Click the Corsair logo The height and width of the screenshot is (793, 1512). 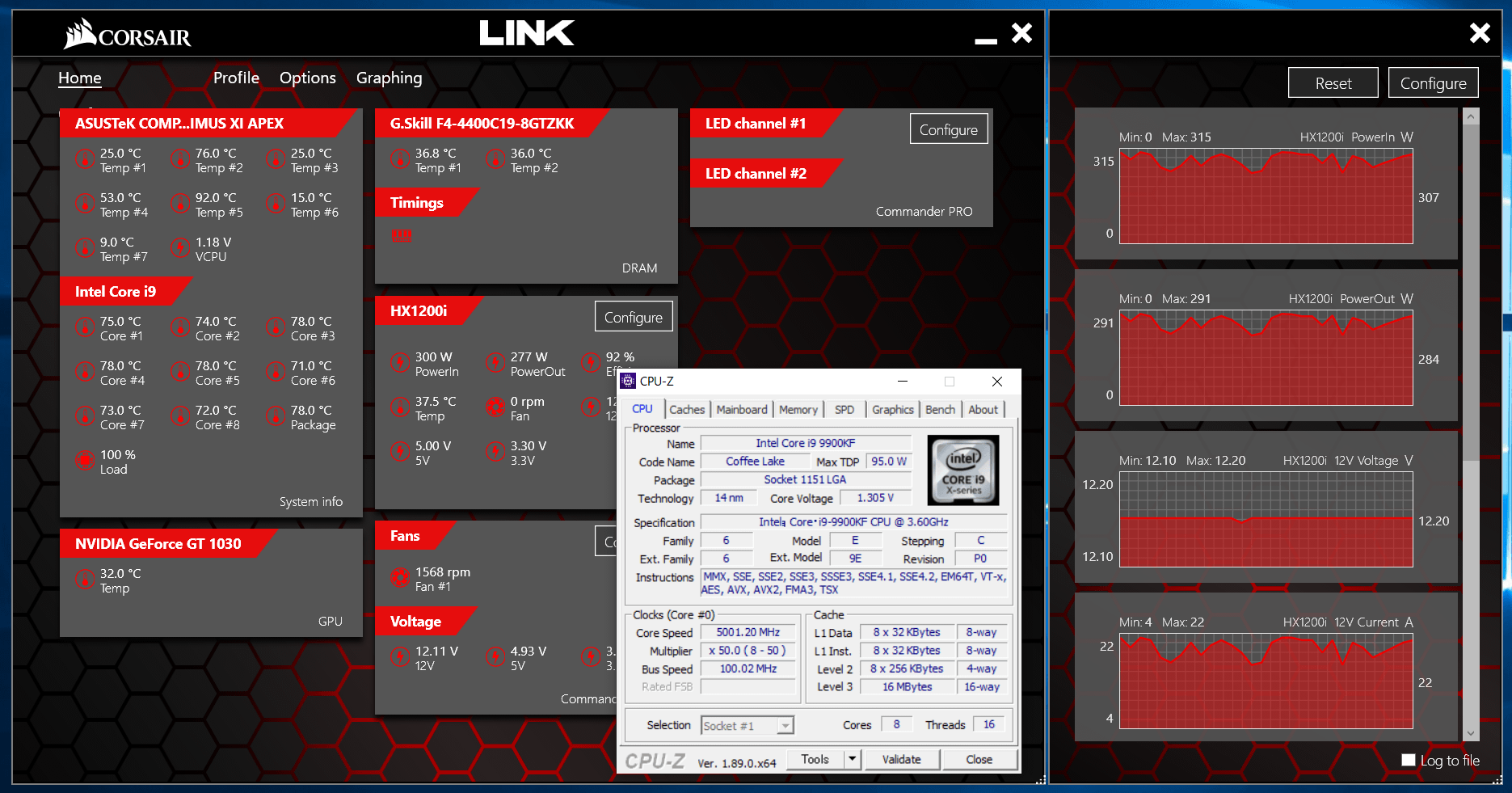coord(128,34)
